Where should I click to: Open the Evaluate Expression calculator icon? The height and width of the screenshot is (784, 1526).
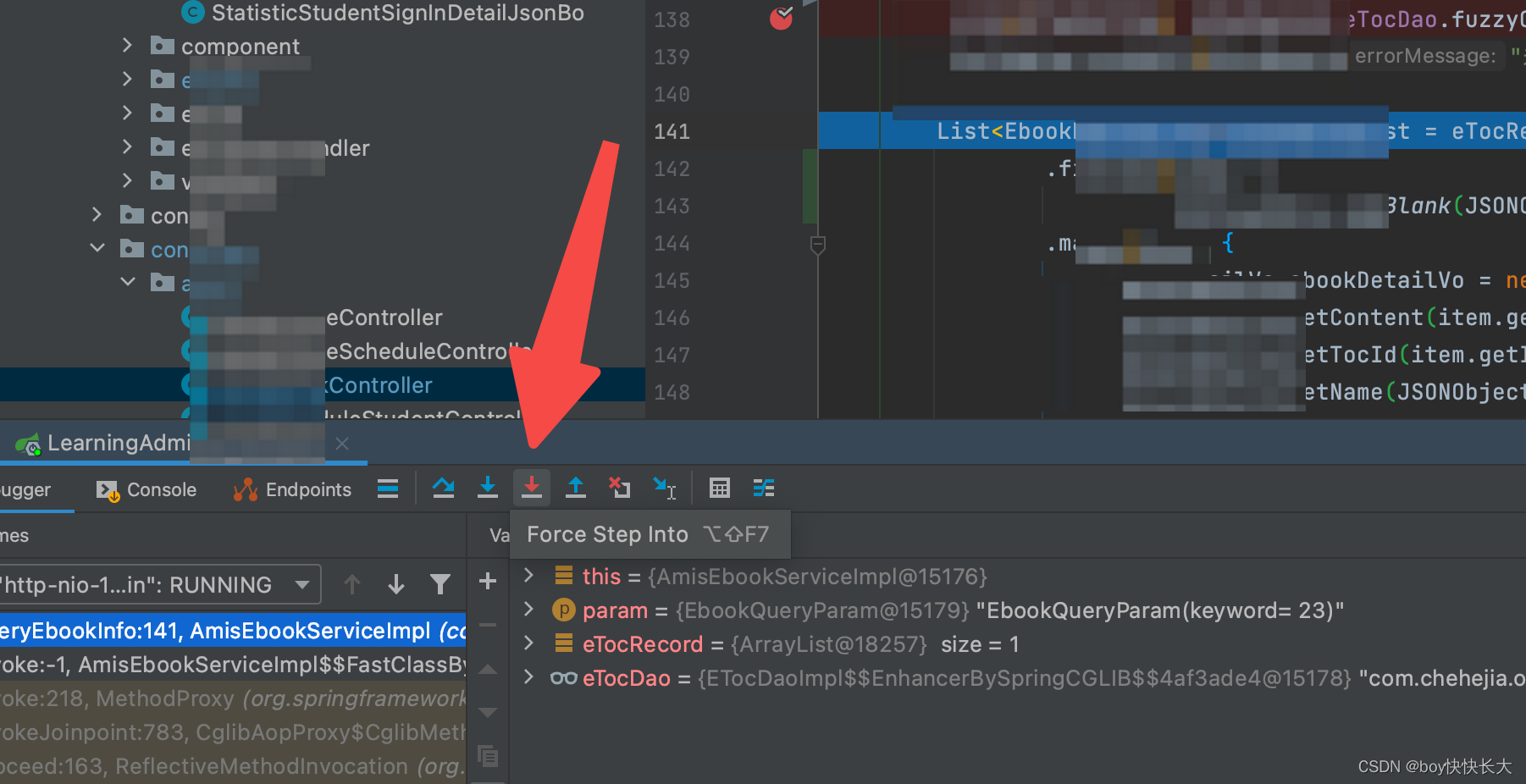pyautogui.click(x=720, y=488)
